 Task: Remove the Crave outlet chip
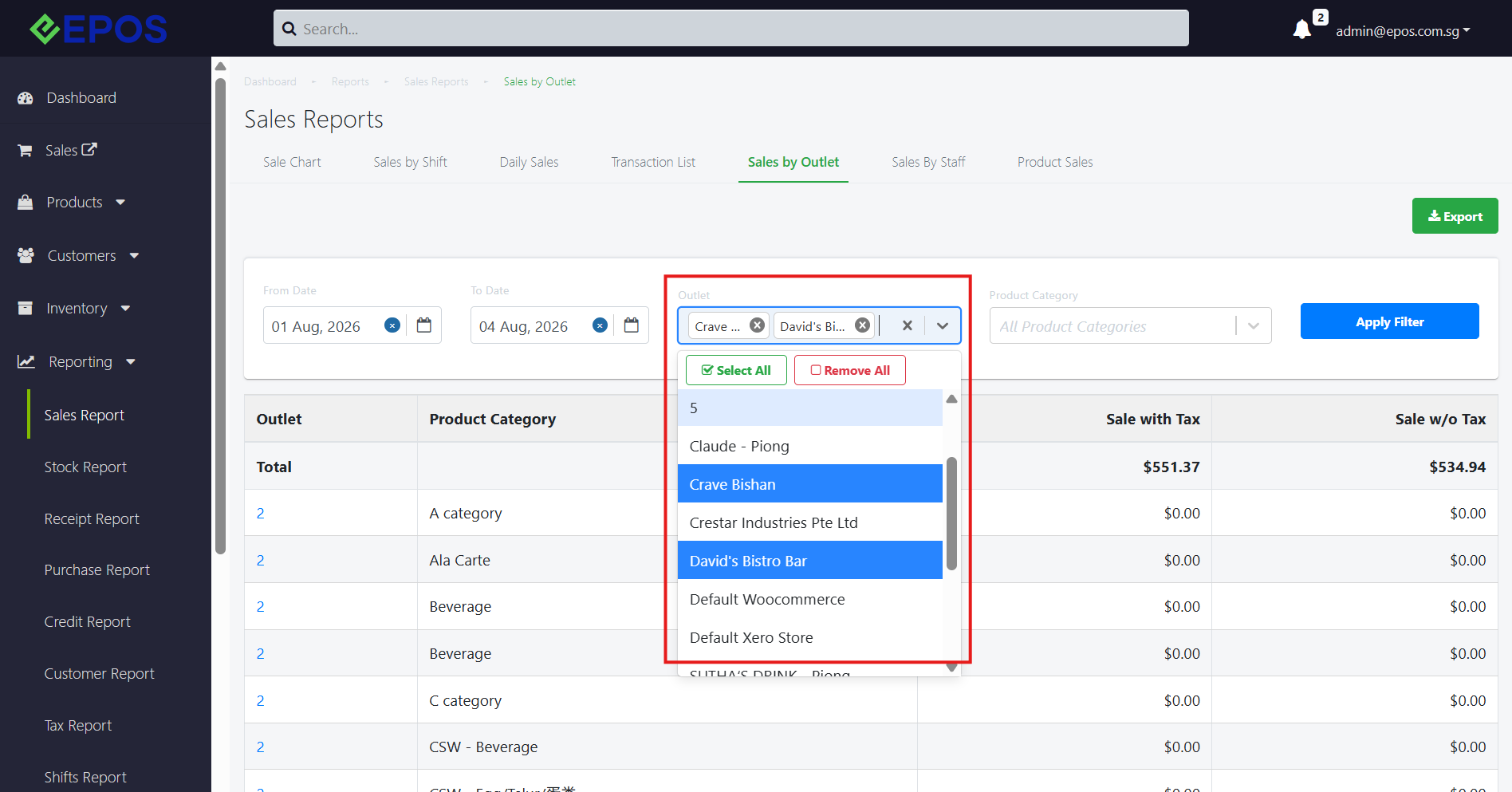click(758, 325)
